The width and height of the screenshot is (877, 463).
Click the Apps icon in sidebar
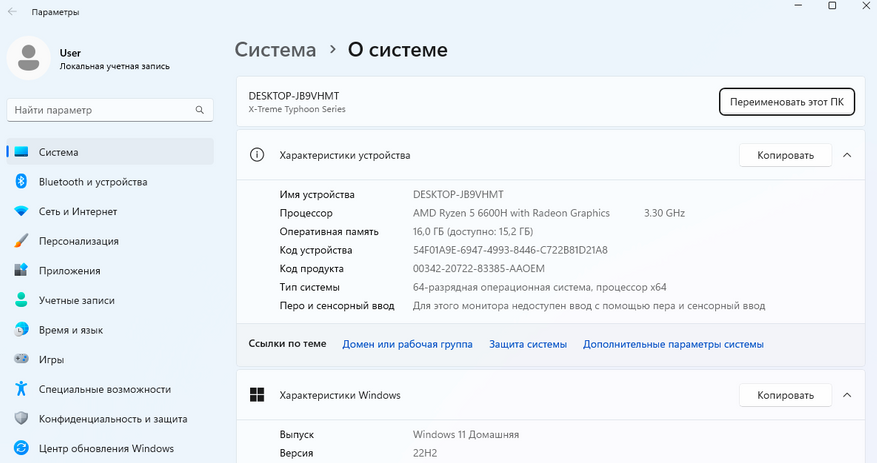(20, 270)
